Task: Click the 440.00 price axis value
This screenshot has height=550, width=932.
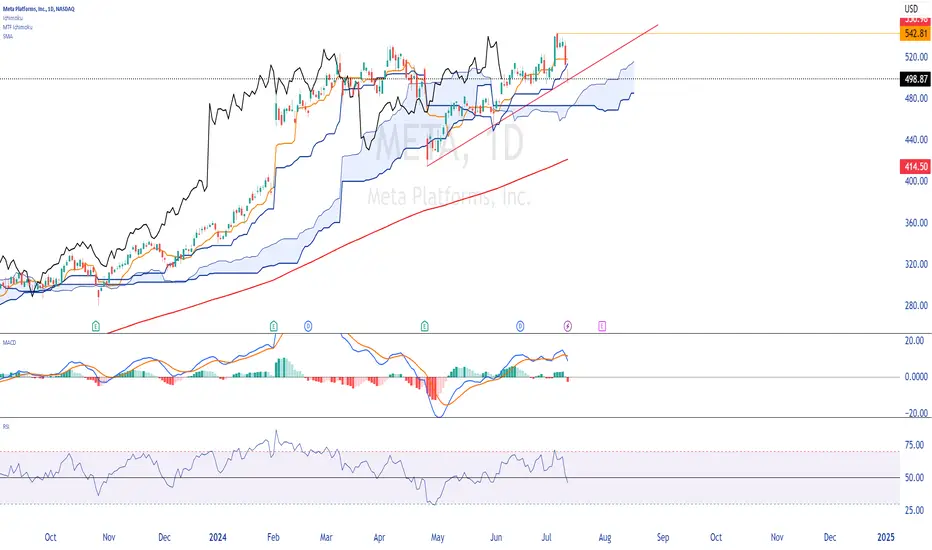Action: pos(916,140)
